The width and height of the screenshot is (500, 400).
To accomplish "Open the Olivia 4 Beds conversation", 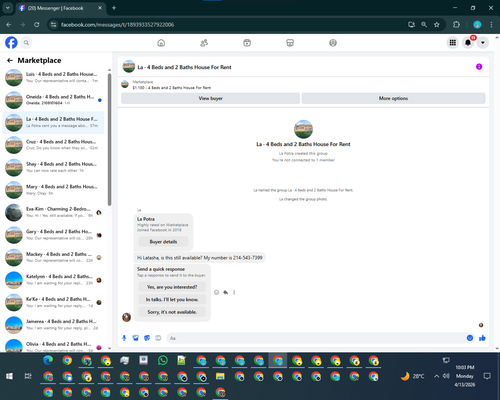I will [53, 345].
